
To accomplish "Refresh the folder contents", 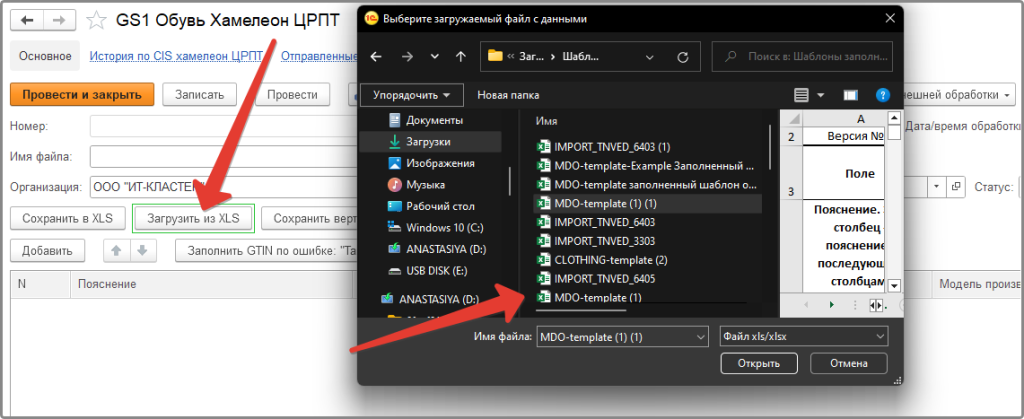I will [x=683, y=57].
